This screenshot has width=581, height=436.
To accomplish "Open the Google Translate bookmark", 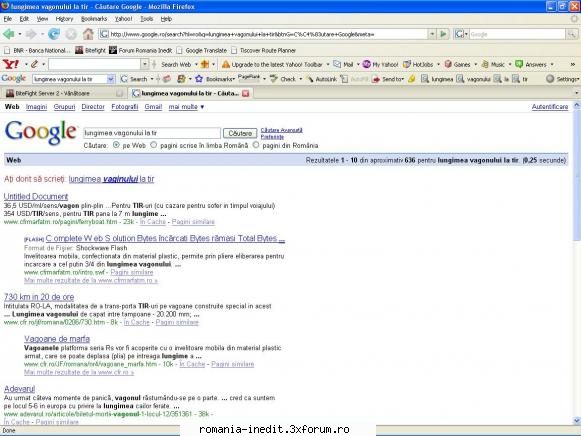I will click(x=202, y=50).
